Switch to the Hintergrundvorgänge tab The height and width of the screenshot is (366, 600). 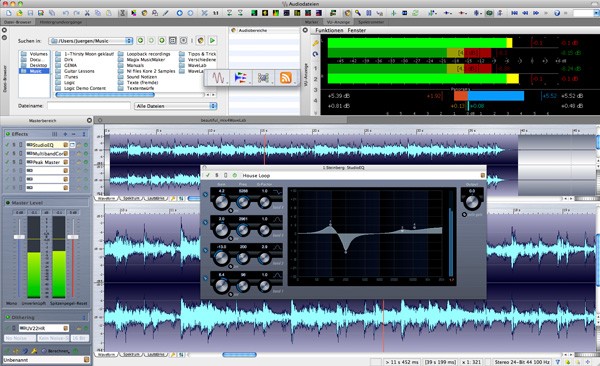[61, 22]
